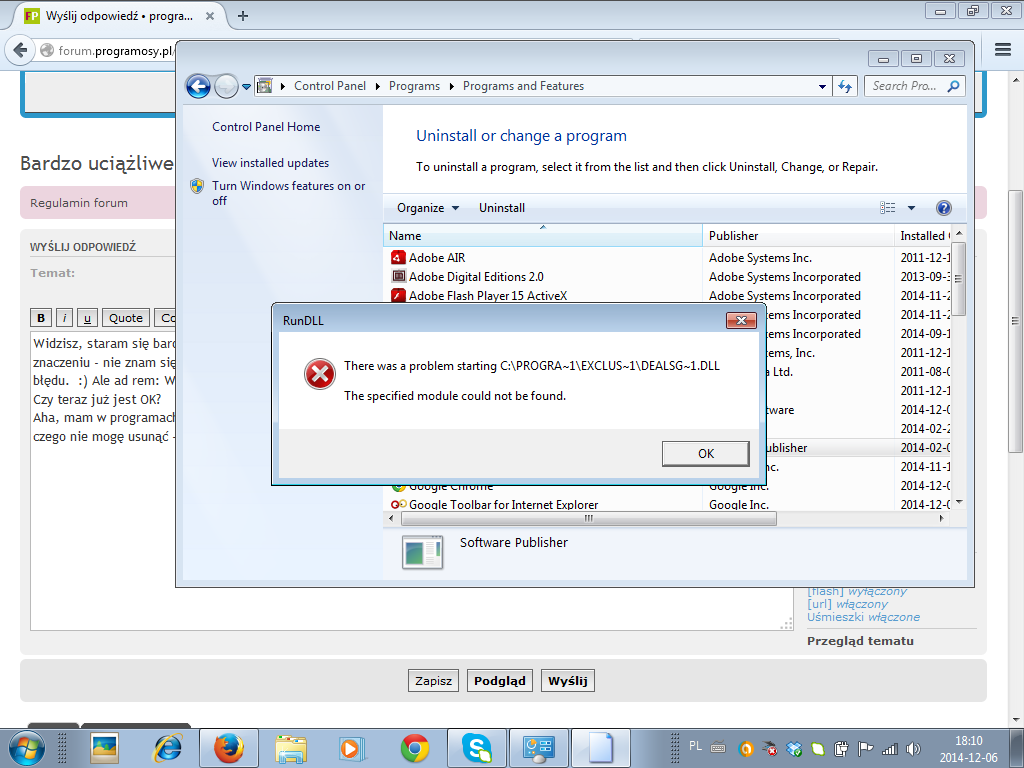
Task: Expand the address bar history dropdown
Action: click(821, 87)
